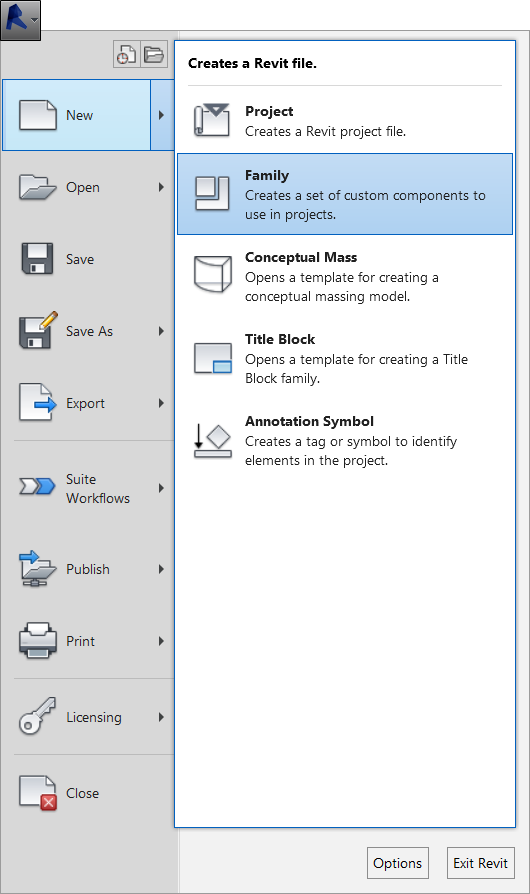
Task: Choose the Save As menu label
Action: [89, 331]
